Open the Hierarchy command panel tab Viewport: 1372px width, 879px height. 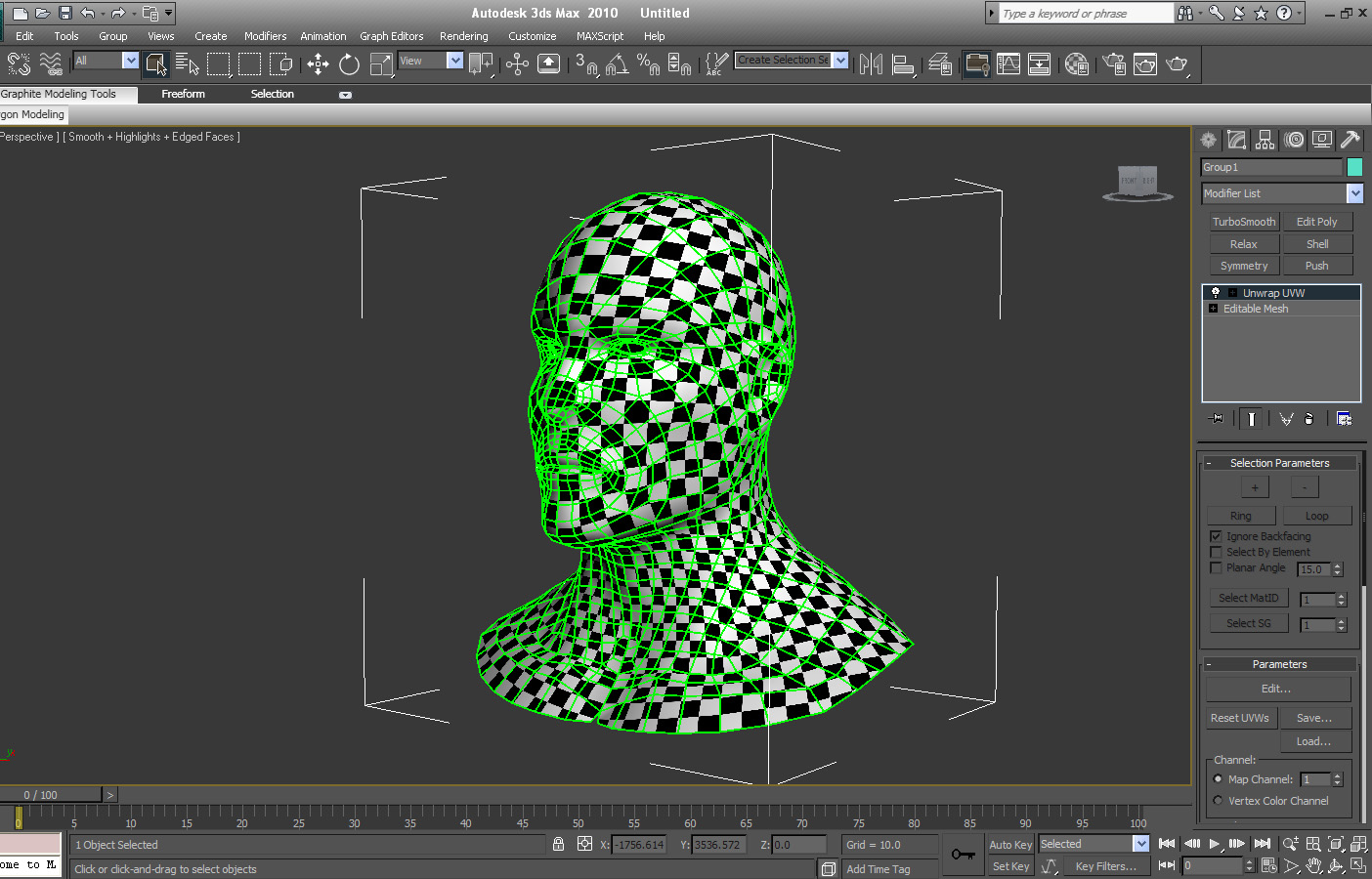pyautogui.click(x=1265, y=140)
